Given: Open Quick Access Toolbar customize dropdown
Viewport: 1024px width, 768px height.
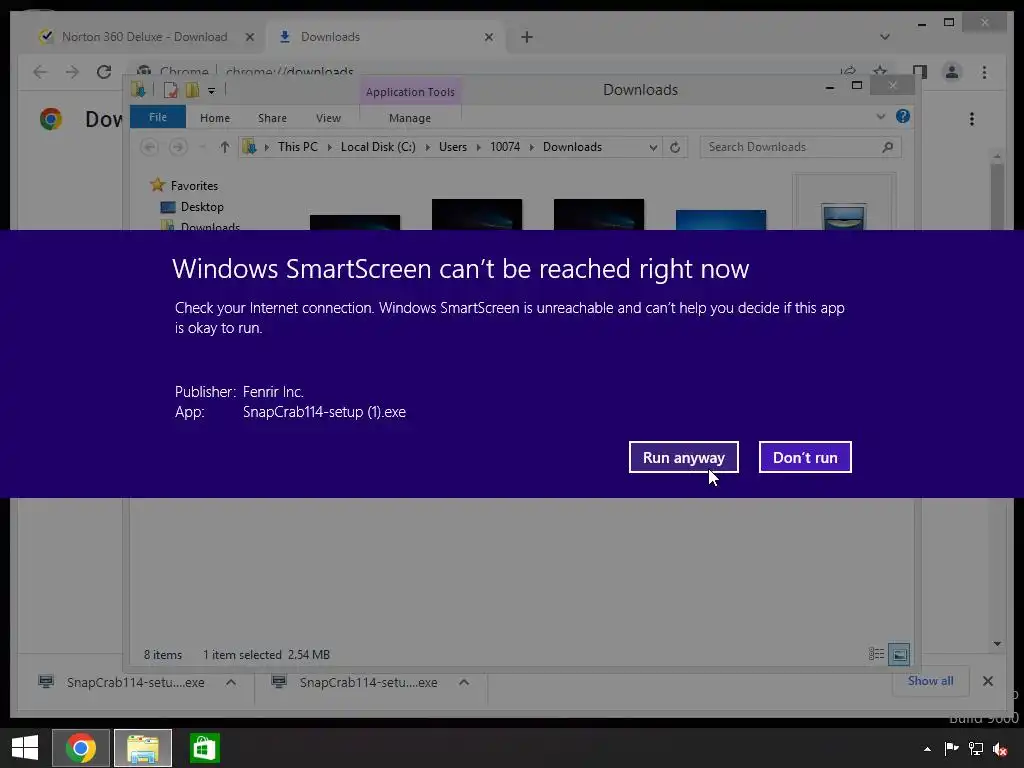Looking at the screenshot, I should [x=212, y=91].
